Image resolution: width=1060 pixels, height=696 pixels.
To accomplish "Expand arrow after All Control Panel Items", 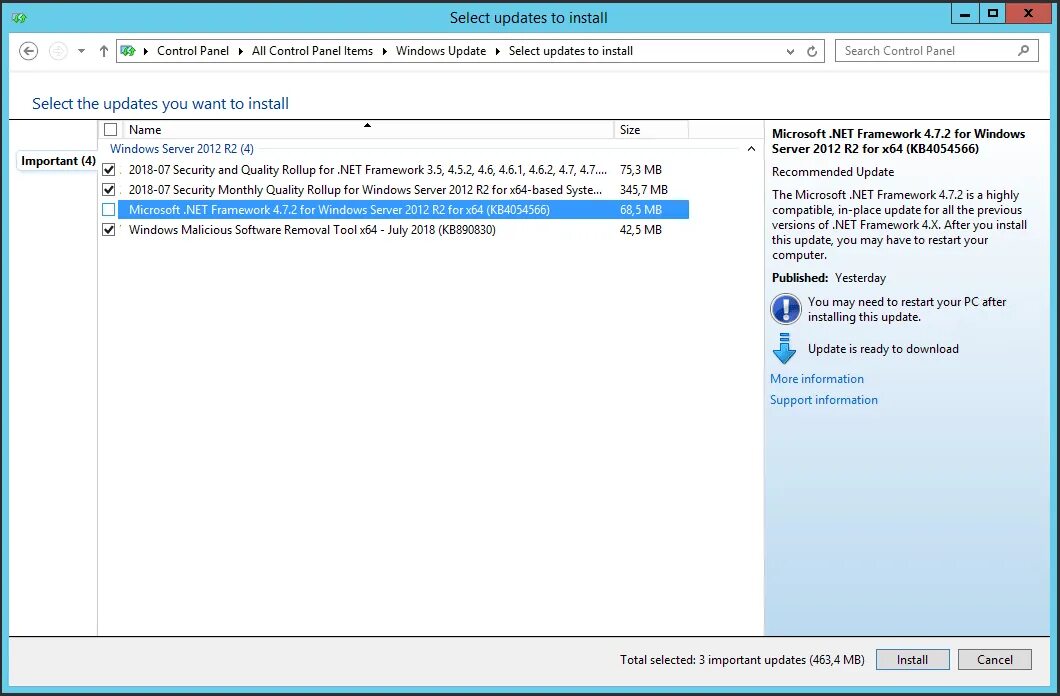I will (x=384, y=51).
